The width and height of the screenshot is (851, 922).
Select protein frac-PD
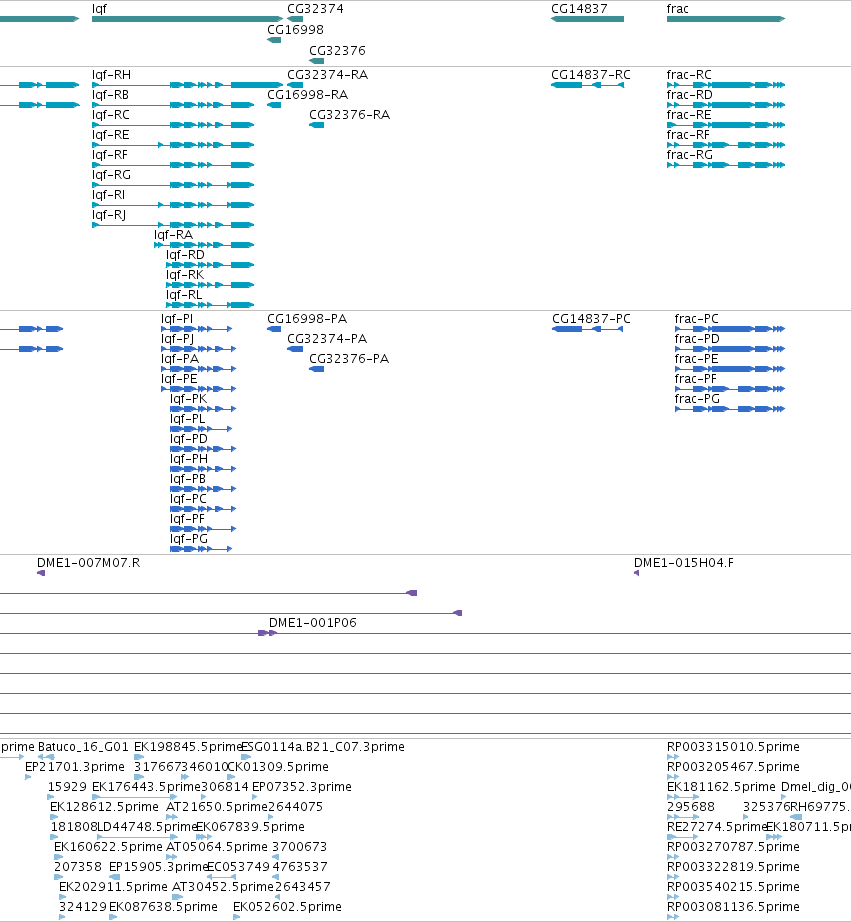click(x=730, y=349)
